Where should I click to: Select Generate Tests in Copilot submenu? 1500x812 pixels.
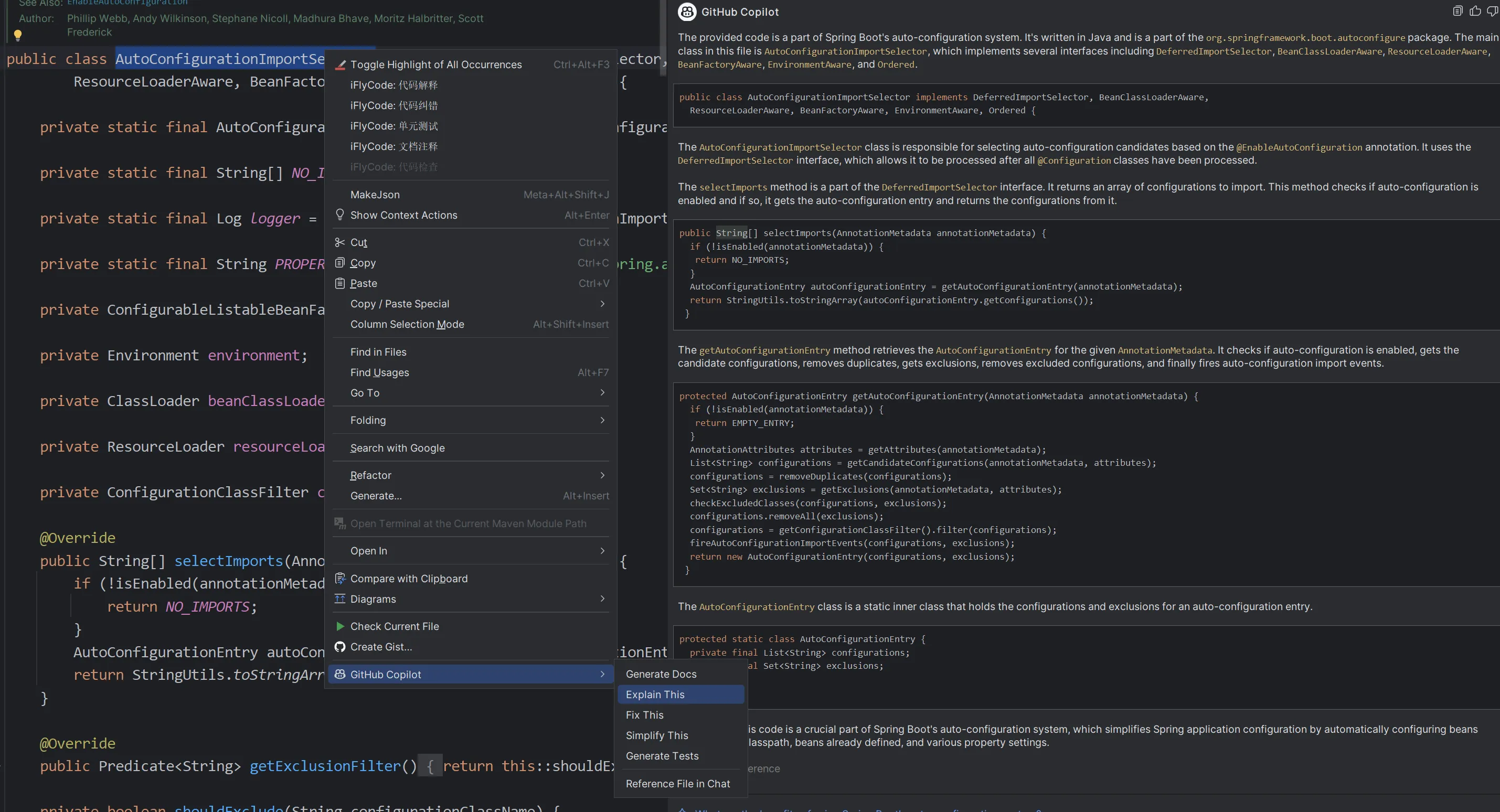click(680, 755)
